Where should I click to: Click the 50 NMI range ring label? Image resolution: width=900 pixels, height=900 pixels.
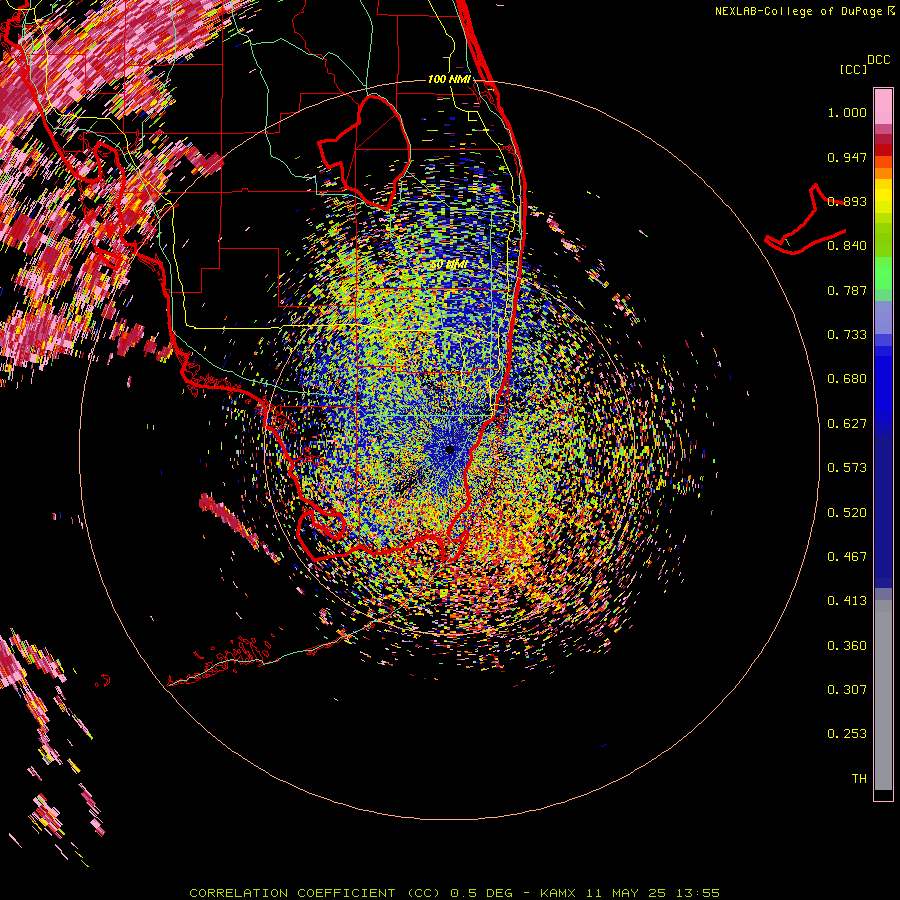(x=449, y=265)
